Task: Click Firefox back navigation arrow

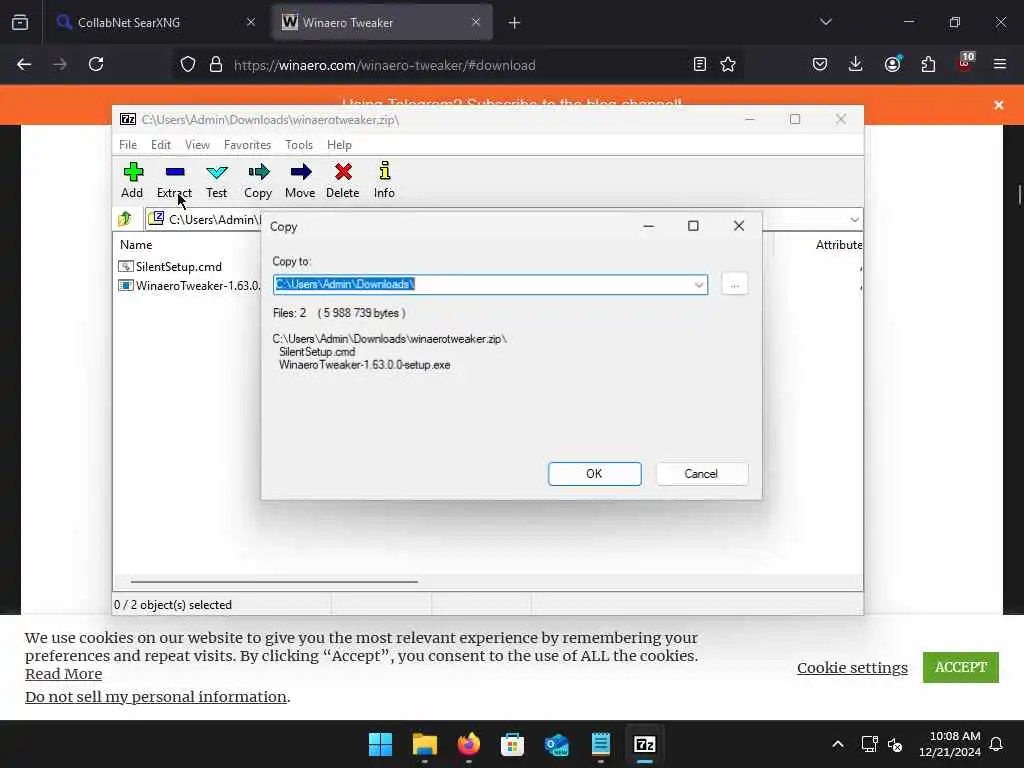Action: 24,65
